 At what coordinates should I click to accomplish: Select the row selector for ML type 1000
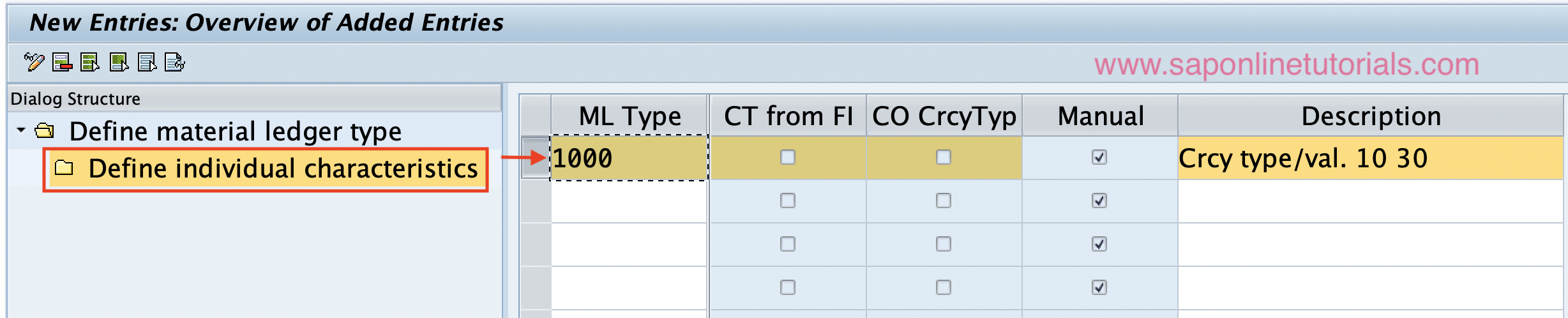[536, 158]
